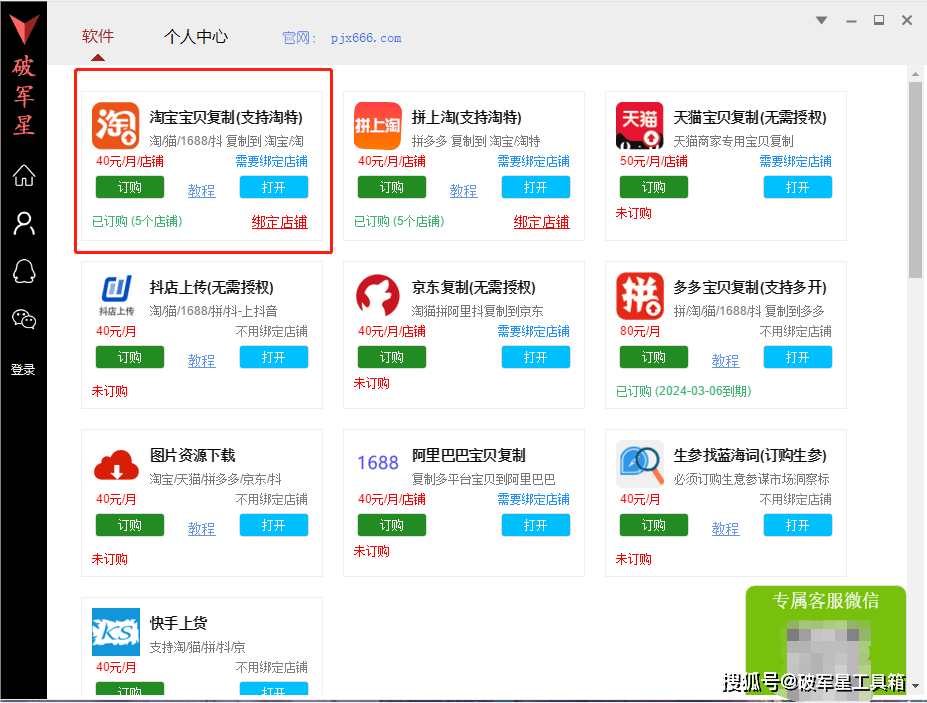Open profile via the sidebar person icon
The height and width of the screenshot is (703, 927).
23,223
